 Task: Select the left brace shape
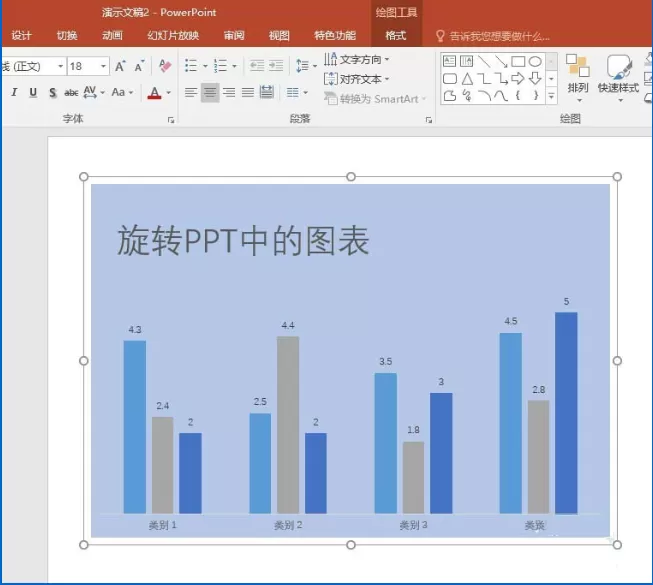pyautogui.click(x=518, y=96)
